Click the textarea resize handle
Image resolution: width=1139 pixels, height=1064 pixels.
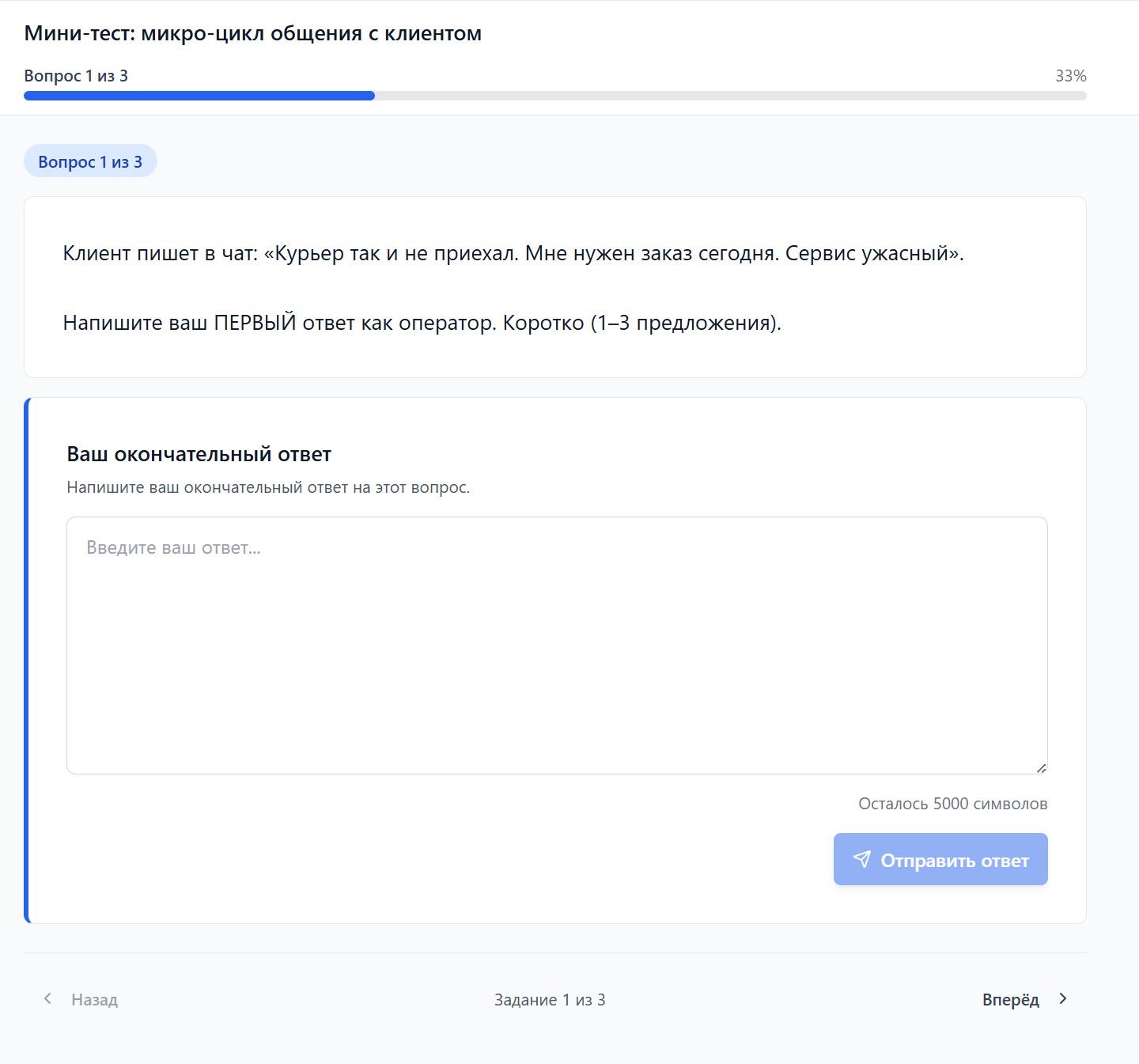1042,766
